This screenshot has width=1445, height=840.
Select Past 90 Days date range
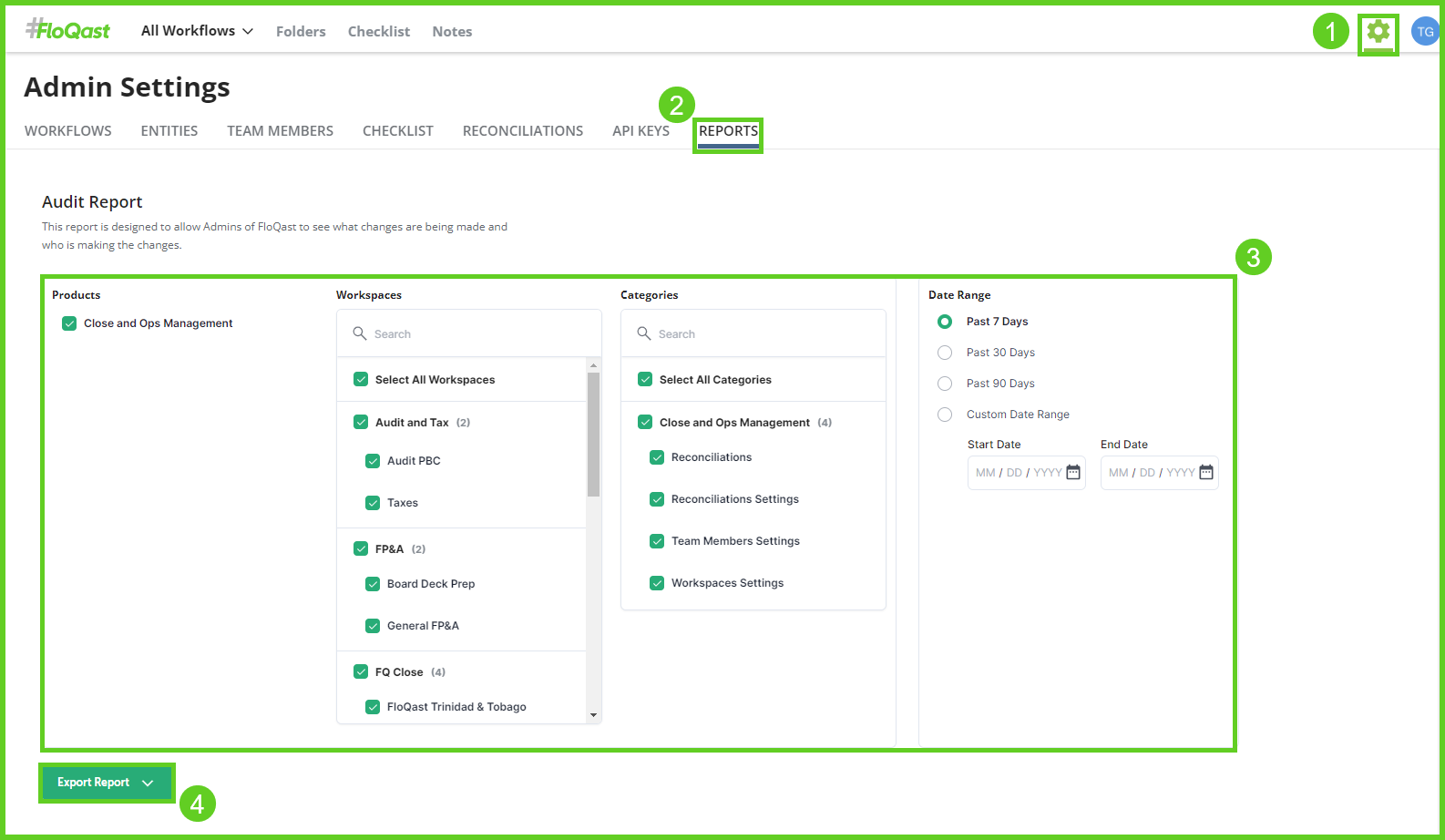[x=945, y=384]
